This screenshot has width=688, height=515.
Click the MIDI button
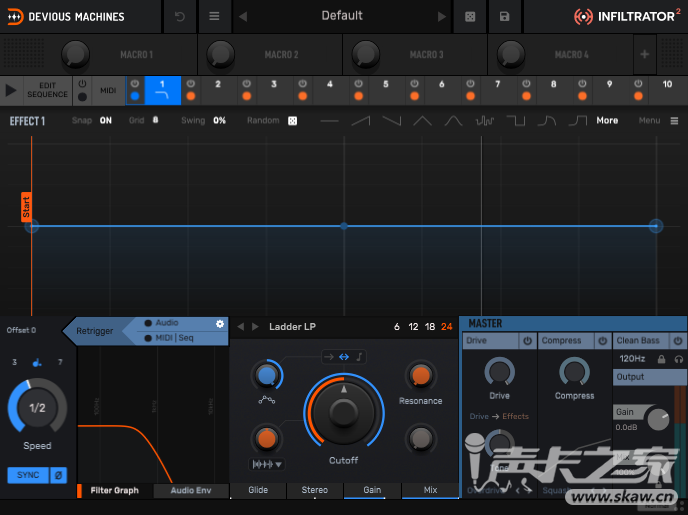pyautogui.click(x=108, y=90)
